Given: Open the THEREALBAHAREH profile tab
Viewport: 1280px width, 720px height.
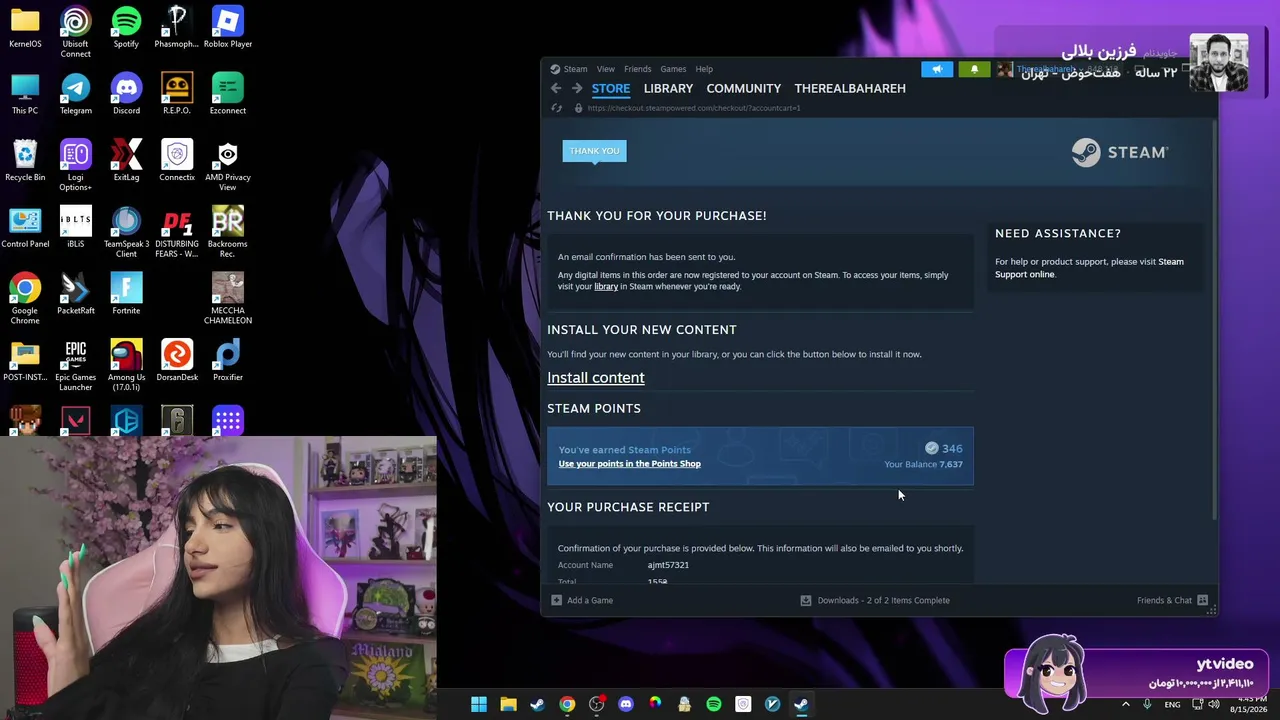Looking at the screenshot, I should 850,88.
